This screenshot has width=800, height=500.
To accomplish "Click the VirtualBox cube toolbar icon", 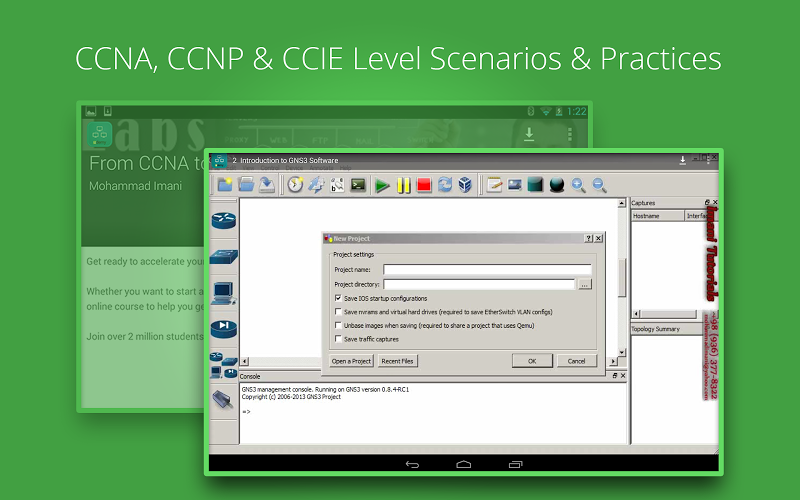I will click(x=465, y=184).
